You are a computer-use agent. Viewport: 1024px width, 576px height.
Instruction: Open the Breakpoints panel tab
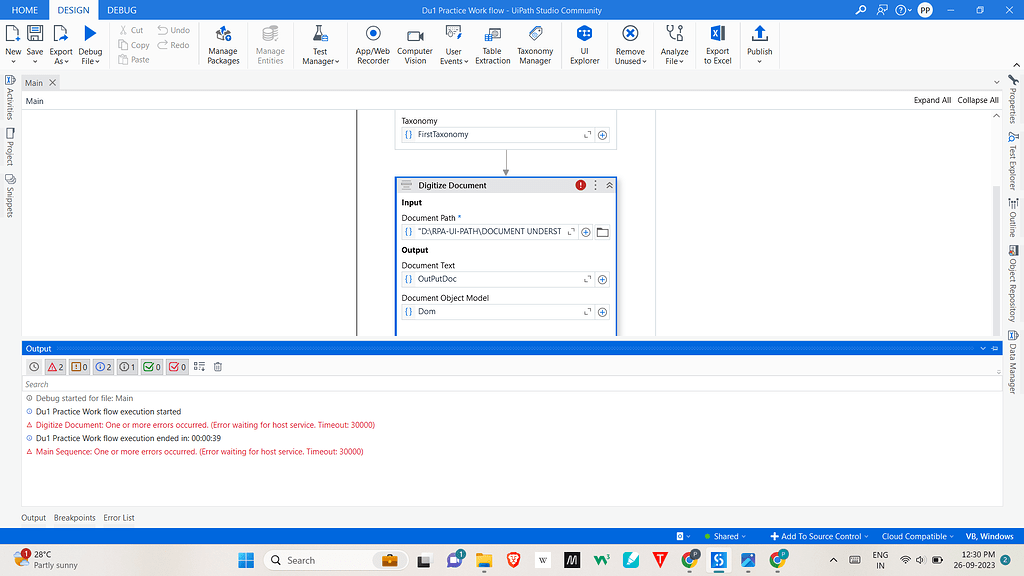(x=75, y=517)
